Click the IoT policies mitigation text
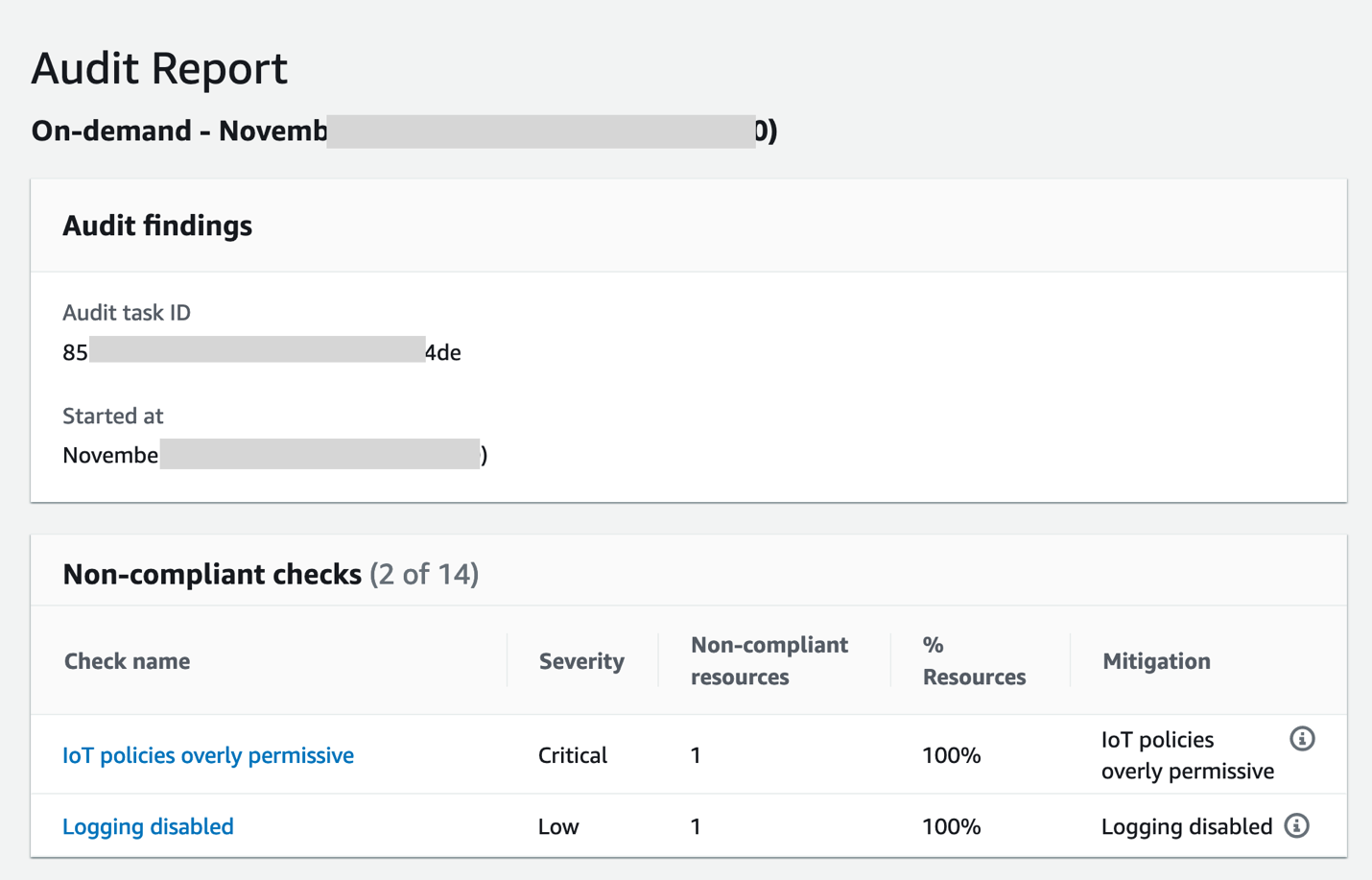This screenshot has width=1372, height=880. coord(1187,755)
